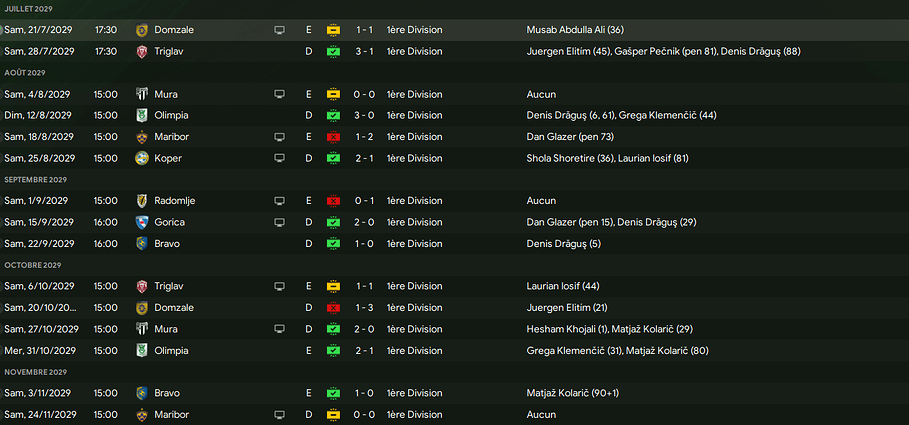This screenshot has height=425, width=909.
Task: Open Triglav team name on 28/7/2029
Action: coord(170,51)
